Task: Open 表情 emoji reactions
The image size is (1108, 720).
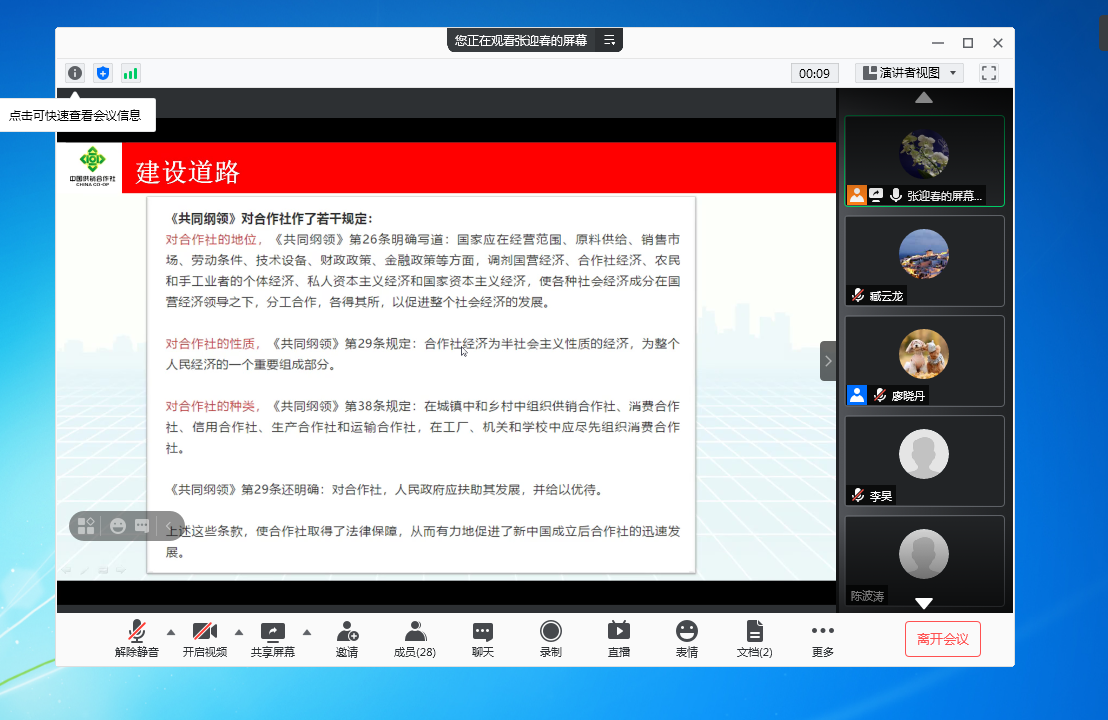Action: 687,639
